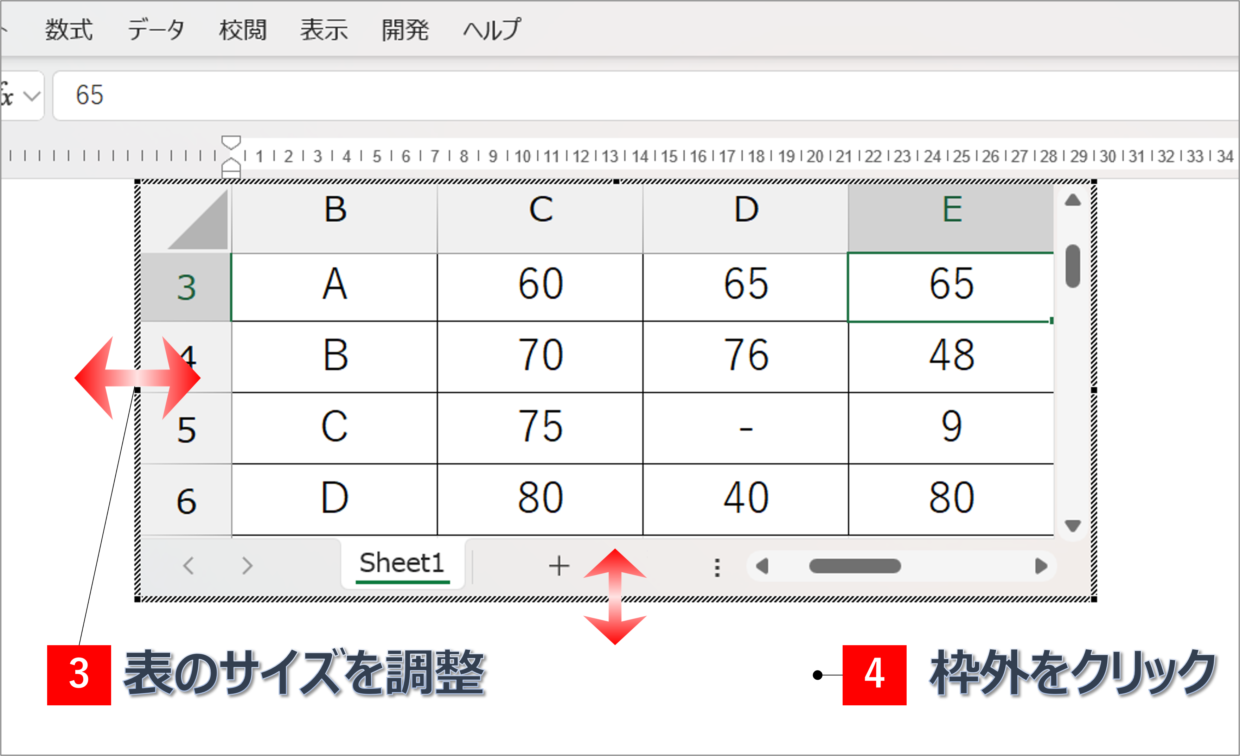Open the 数式 ribbon tab
This screenshot has width=1240, height=756.
(x=69, y=30)
